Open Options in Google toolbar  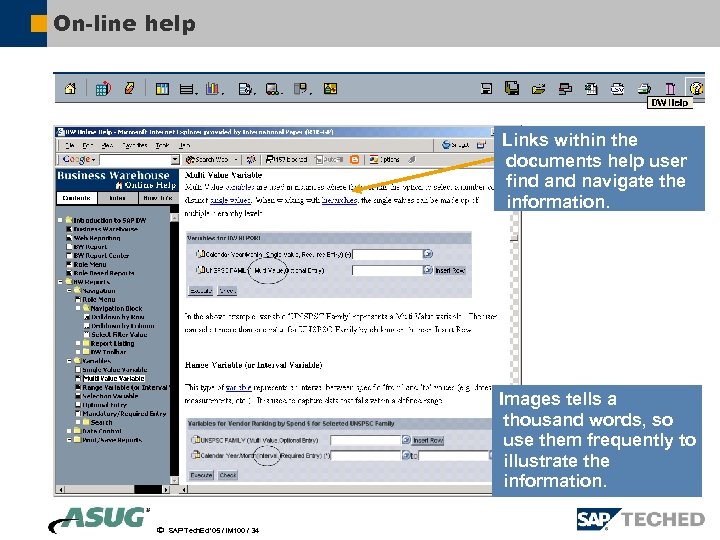[384, 159]
